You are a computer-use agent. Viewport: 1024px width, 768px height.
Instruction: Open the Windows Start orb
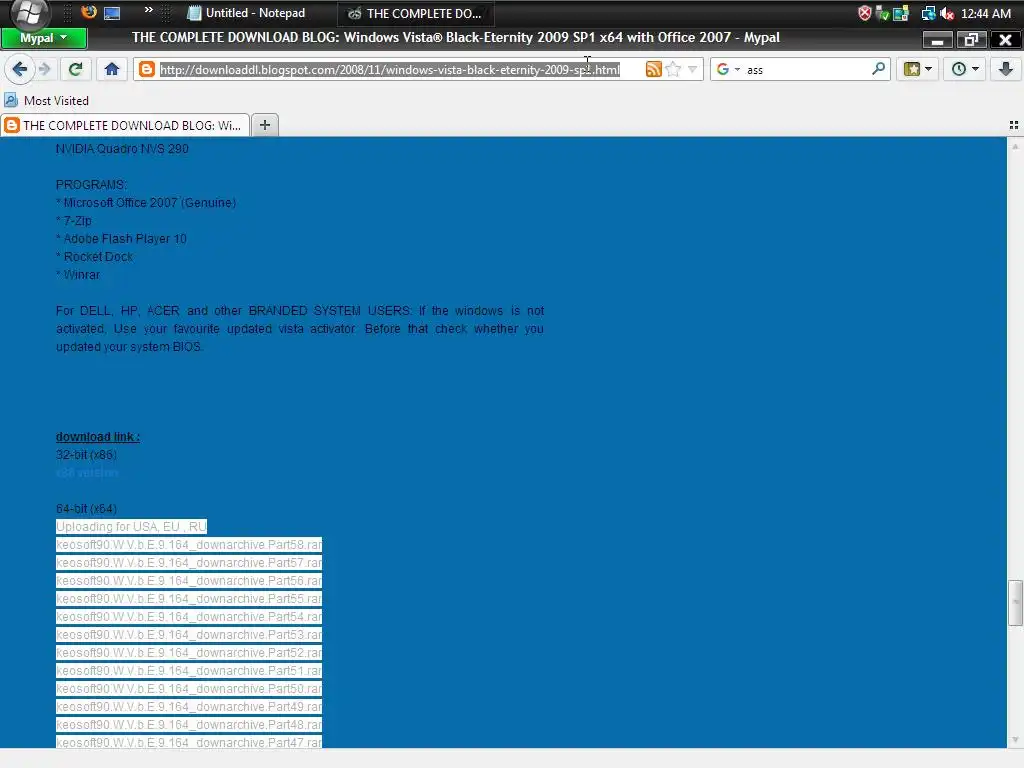[29, 13]
